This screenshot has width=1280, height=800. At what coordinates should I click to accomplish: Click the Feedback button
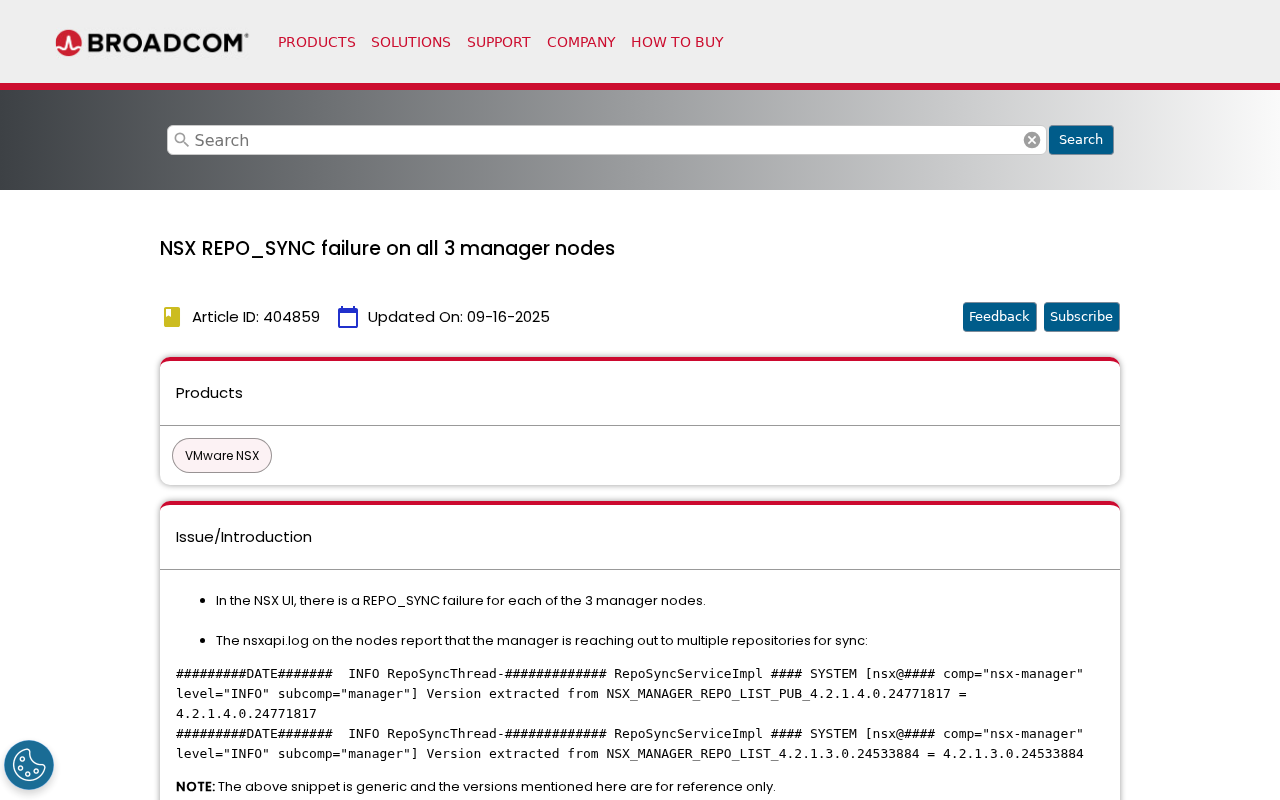coord(999,315)
